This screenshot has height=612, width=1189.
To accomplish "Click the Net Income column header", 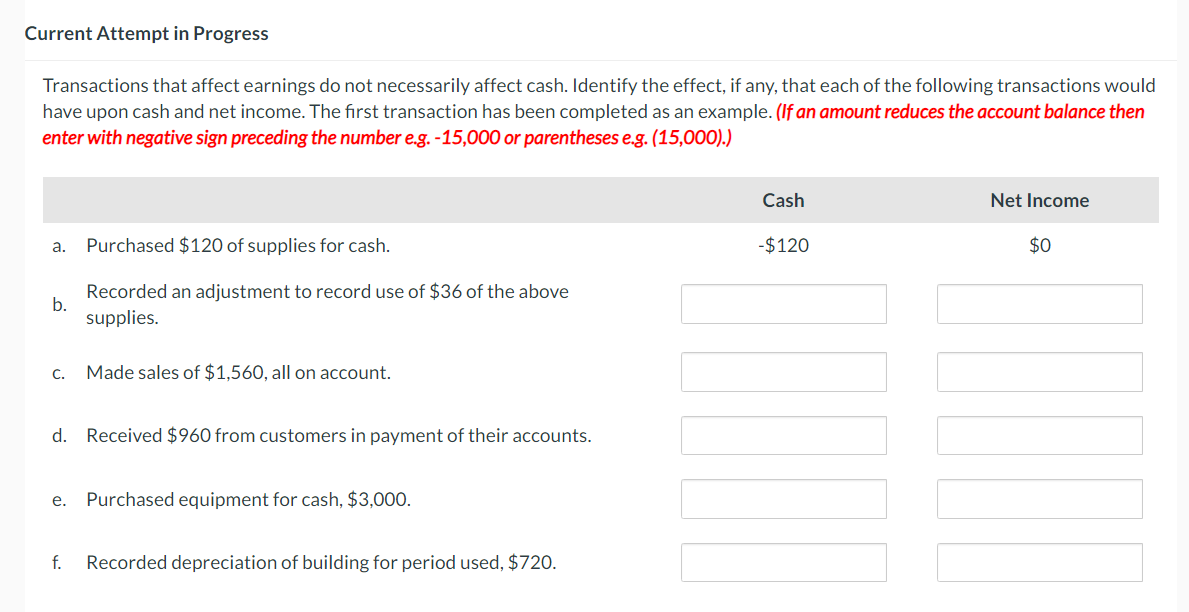I will tap(1039, 200).
